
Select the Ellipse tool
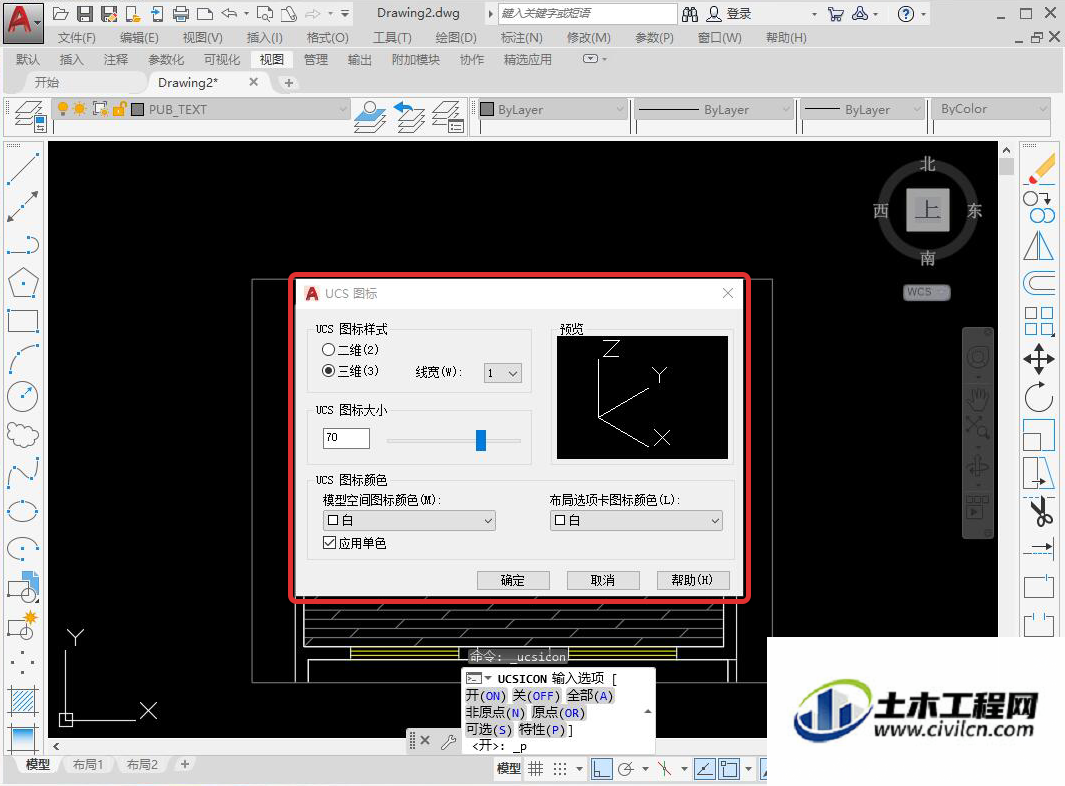click(23, 511)
